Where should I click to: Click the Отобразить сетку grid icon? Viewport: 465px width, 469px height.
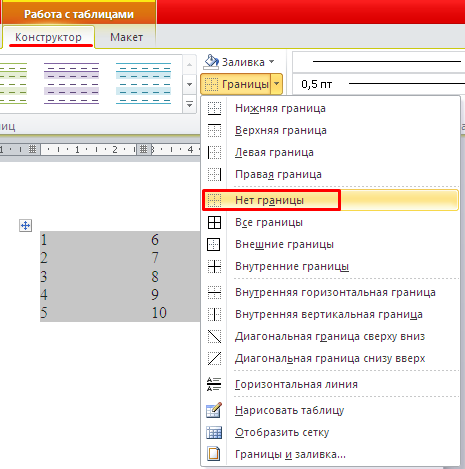[214, 432]
